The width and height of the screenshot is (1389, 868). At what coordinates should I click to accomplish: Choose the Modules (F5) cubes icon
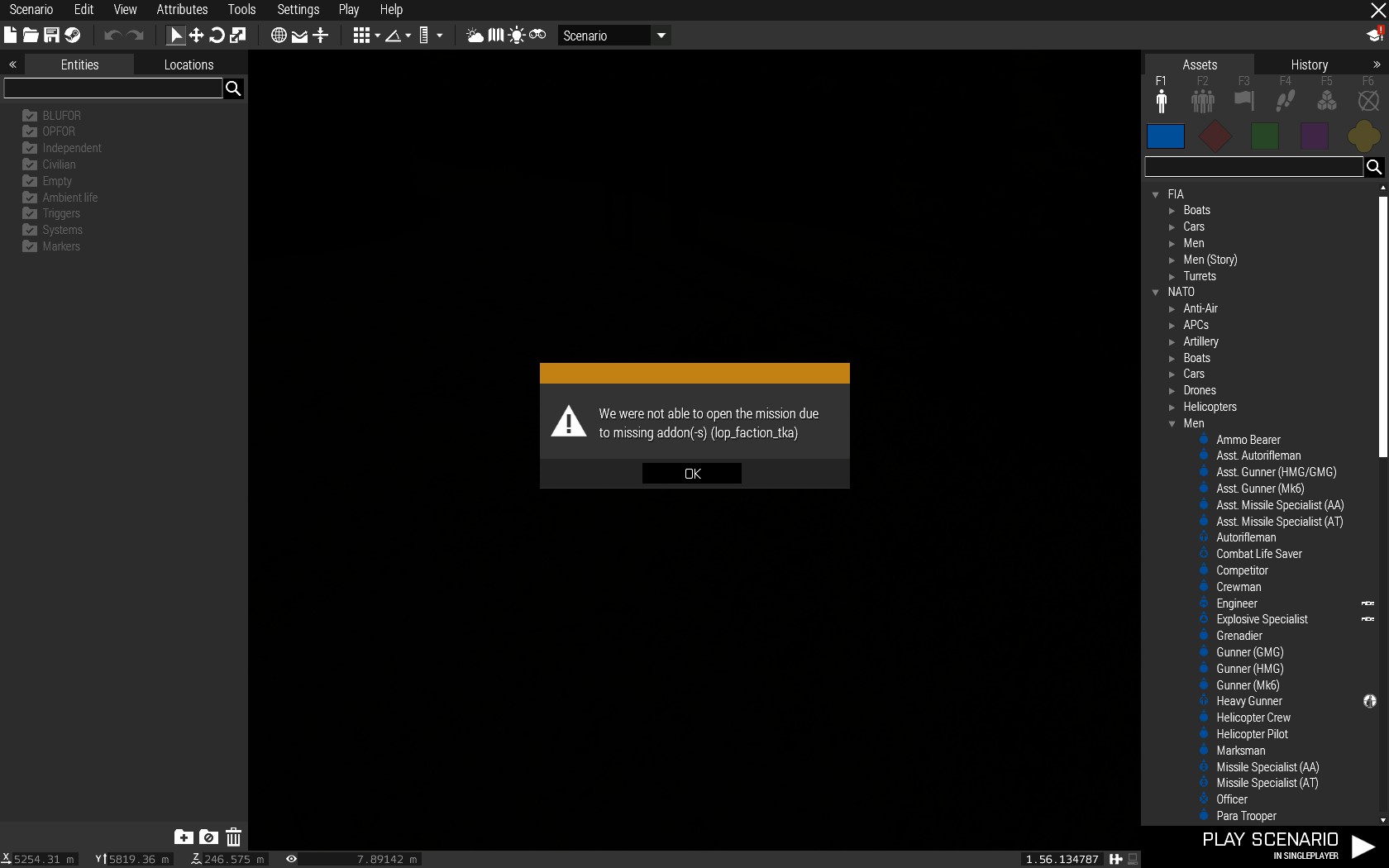tap(1326, 101)
